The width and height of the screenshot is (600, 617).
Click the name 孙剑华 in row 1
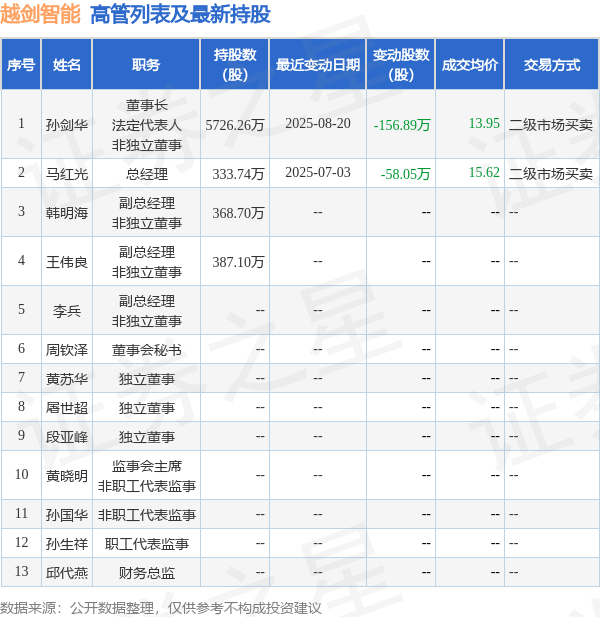[66, 125]
